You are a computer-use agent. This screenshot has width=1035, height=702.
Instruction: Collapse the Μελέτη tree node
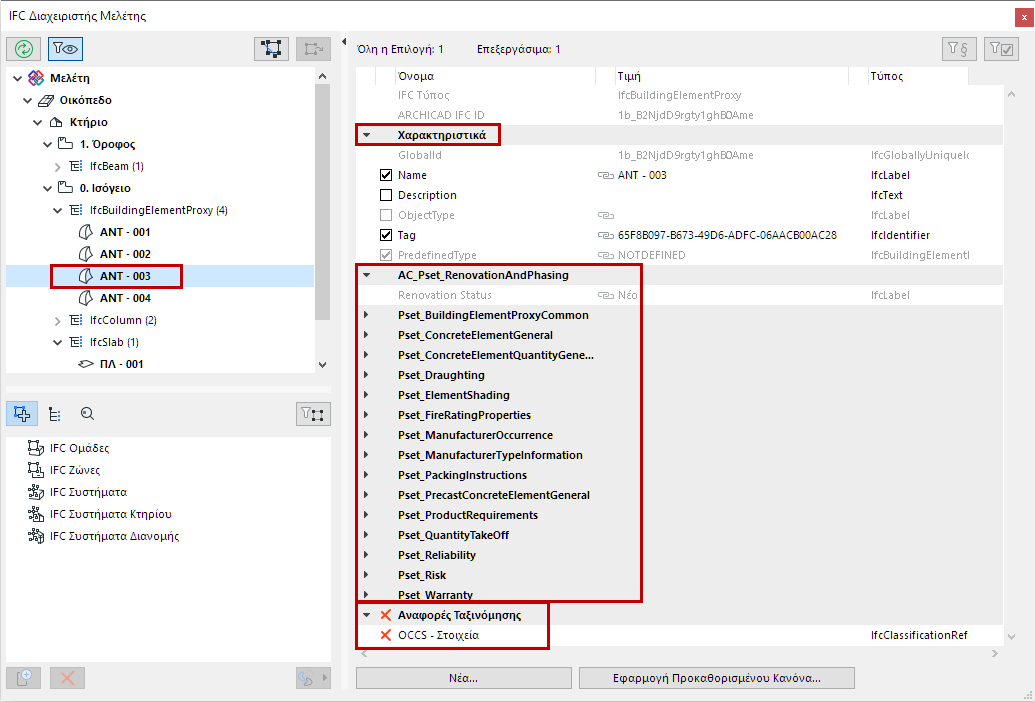[x=18, y=79]
